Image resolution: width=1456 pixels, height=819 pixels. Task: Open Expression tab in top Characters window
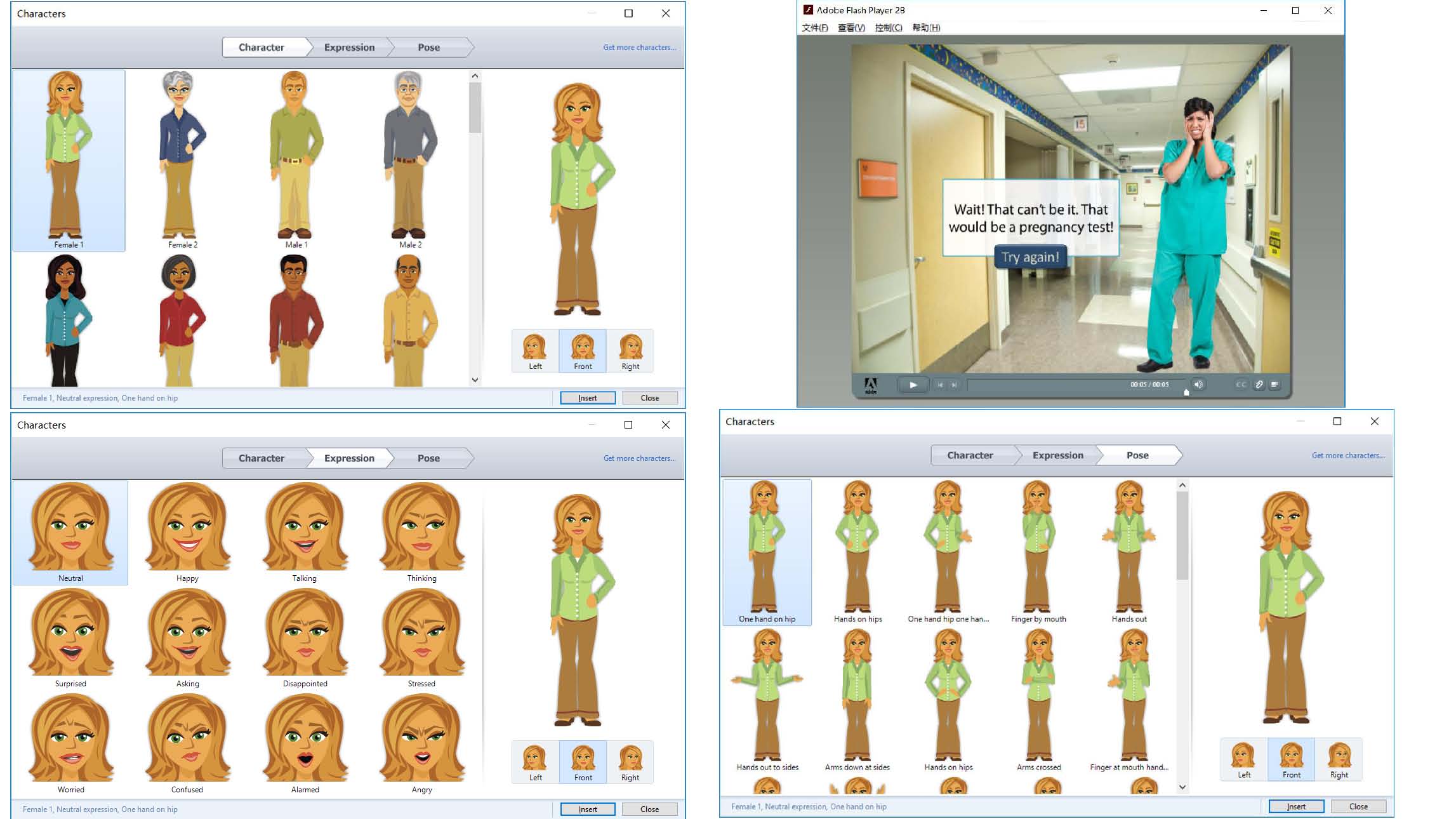[349, 48]
